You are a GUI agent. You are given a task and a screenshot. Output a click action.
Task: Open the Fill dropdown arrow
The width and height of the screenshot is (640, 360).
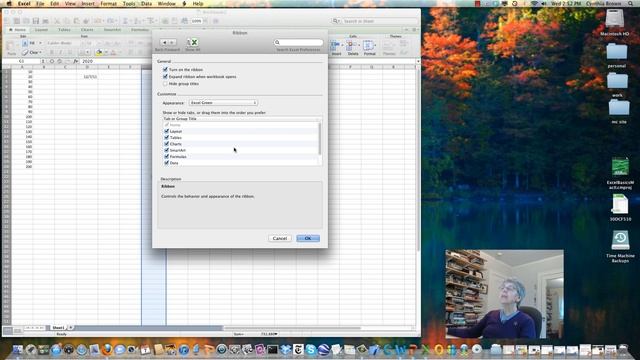40,43
